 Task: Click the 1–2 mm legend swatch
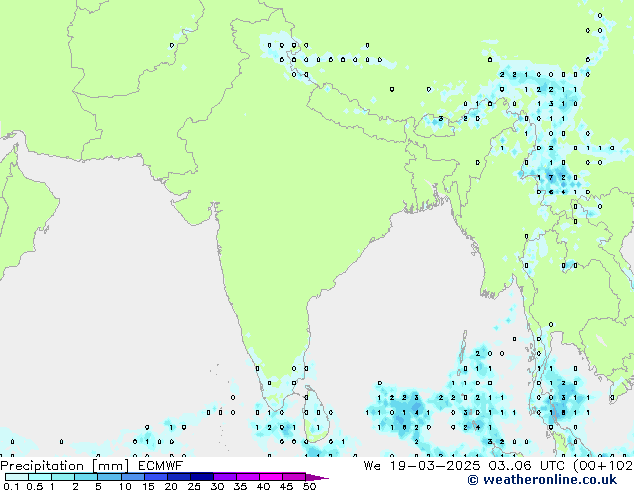pos(63,477)
